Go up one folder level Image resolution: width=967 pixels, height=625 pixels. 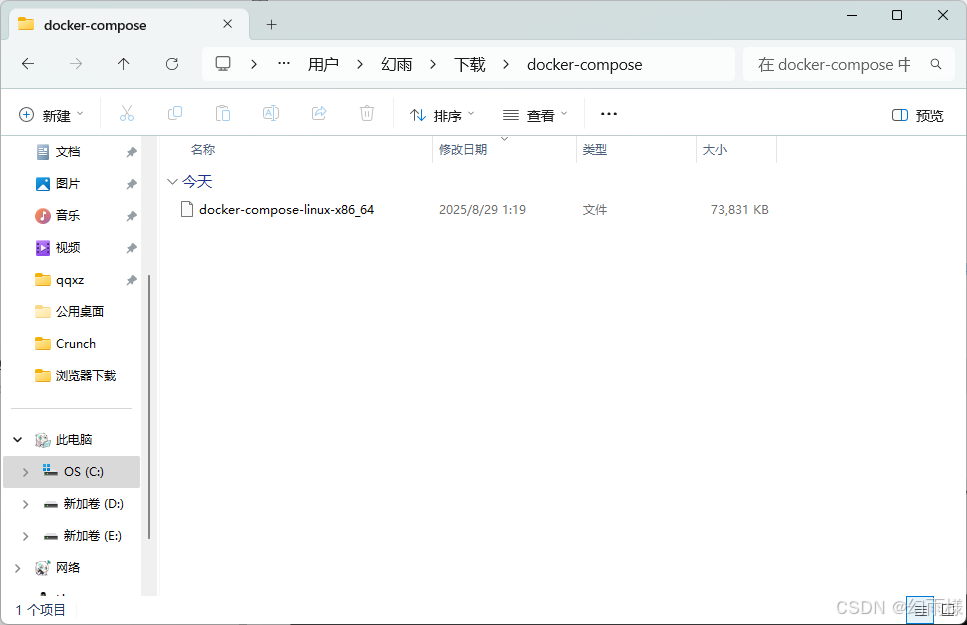point(123,64)
